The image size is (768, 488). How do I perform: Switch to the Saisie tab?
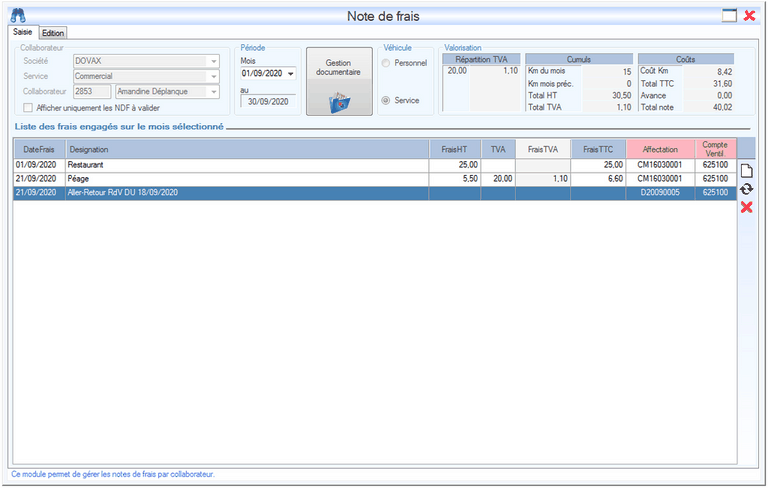23,32
